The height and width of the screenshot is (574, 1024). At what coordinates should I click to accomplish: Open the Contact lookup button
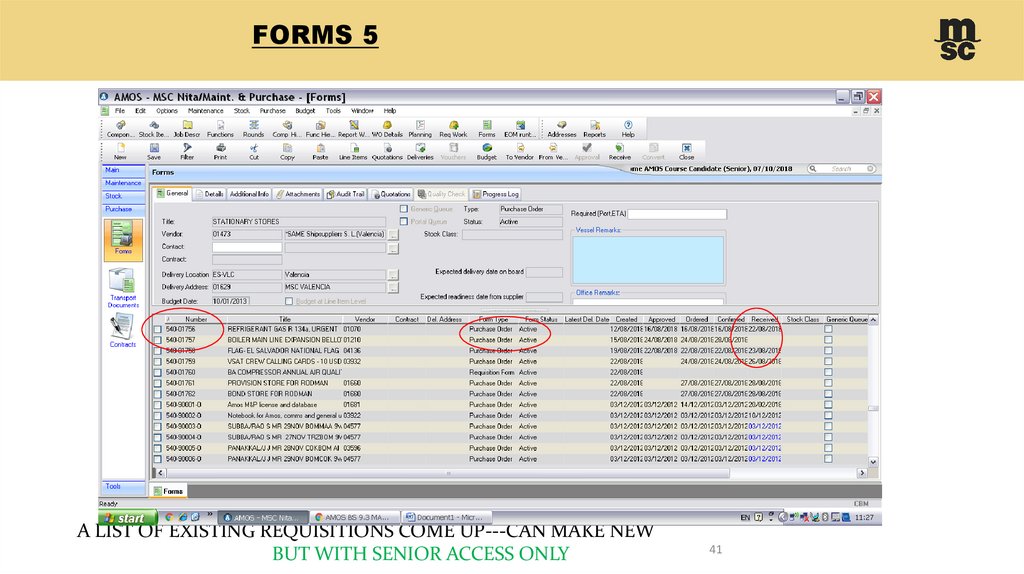(x=393, y=248)
